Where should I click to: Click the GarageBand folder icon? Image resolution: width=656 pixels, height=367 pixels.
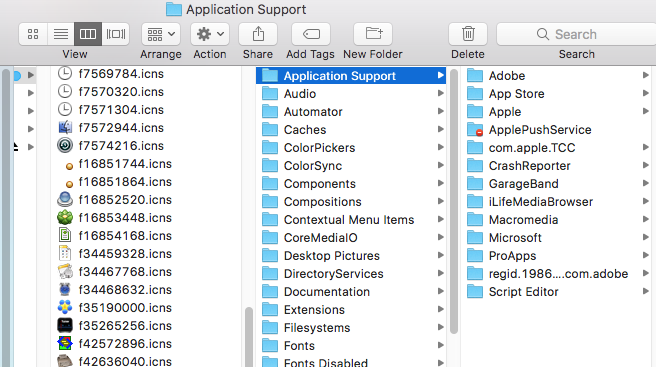point(475,183)
